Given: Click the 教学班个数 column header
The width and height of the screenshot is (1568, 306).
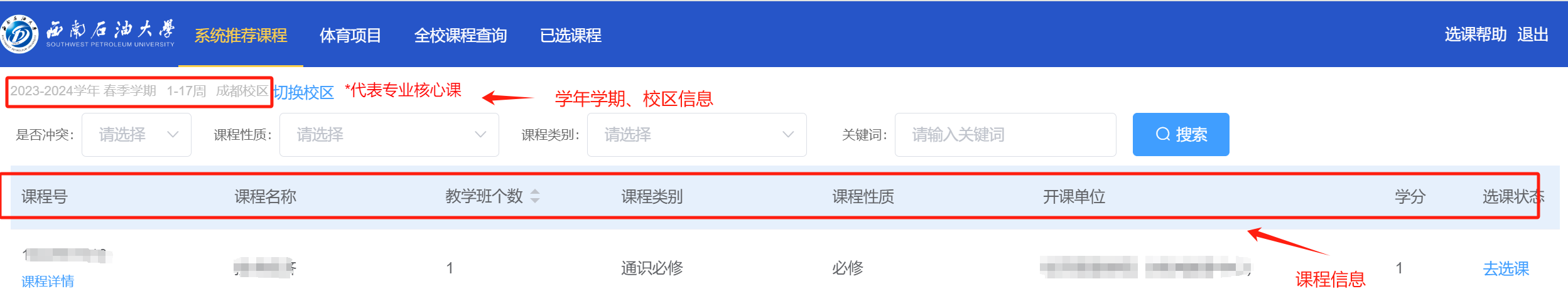Looking at the screenshot, I should click(484, 196).
